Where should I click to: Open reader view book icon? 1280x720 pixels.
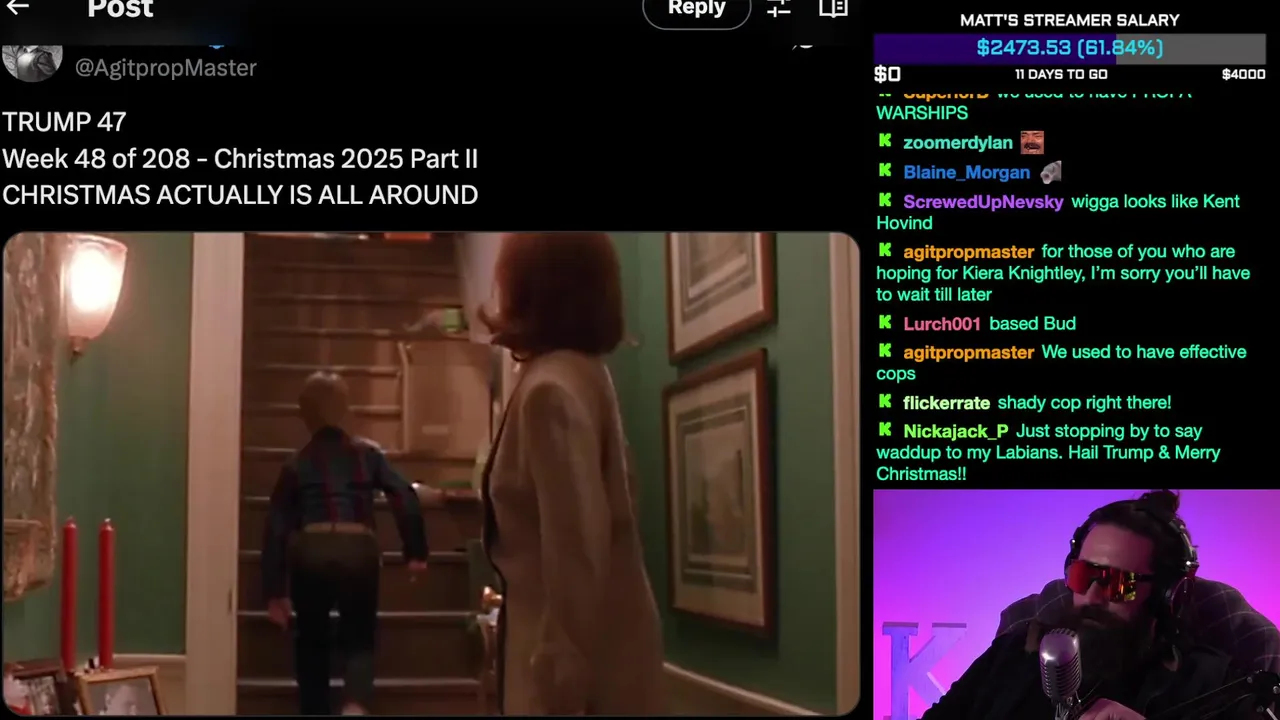point(833,8)
